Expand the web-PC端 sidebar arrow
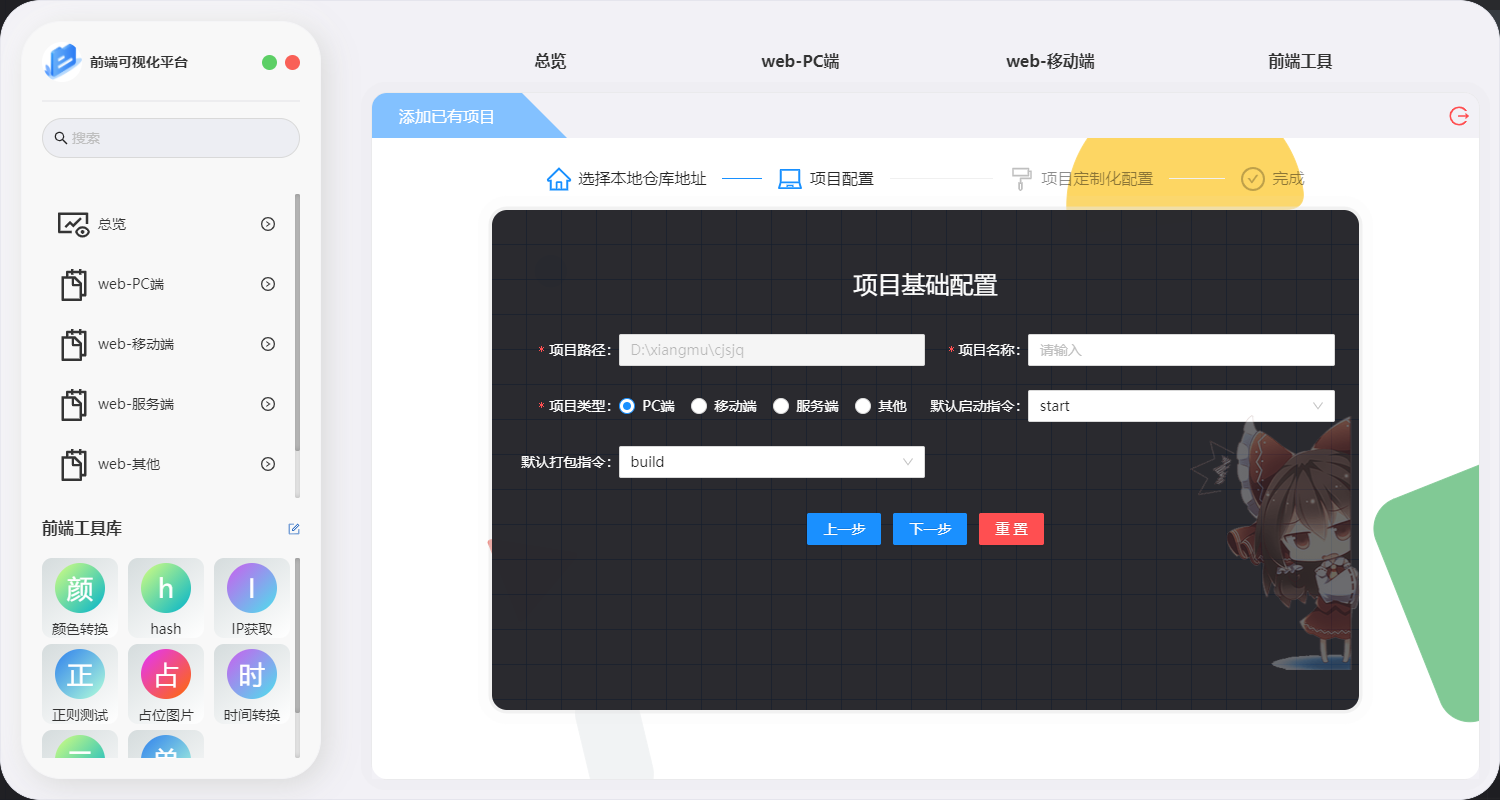 [268, 284]
